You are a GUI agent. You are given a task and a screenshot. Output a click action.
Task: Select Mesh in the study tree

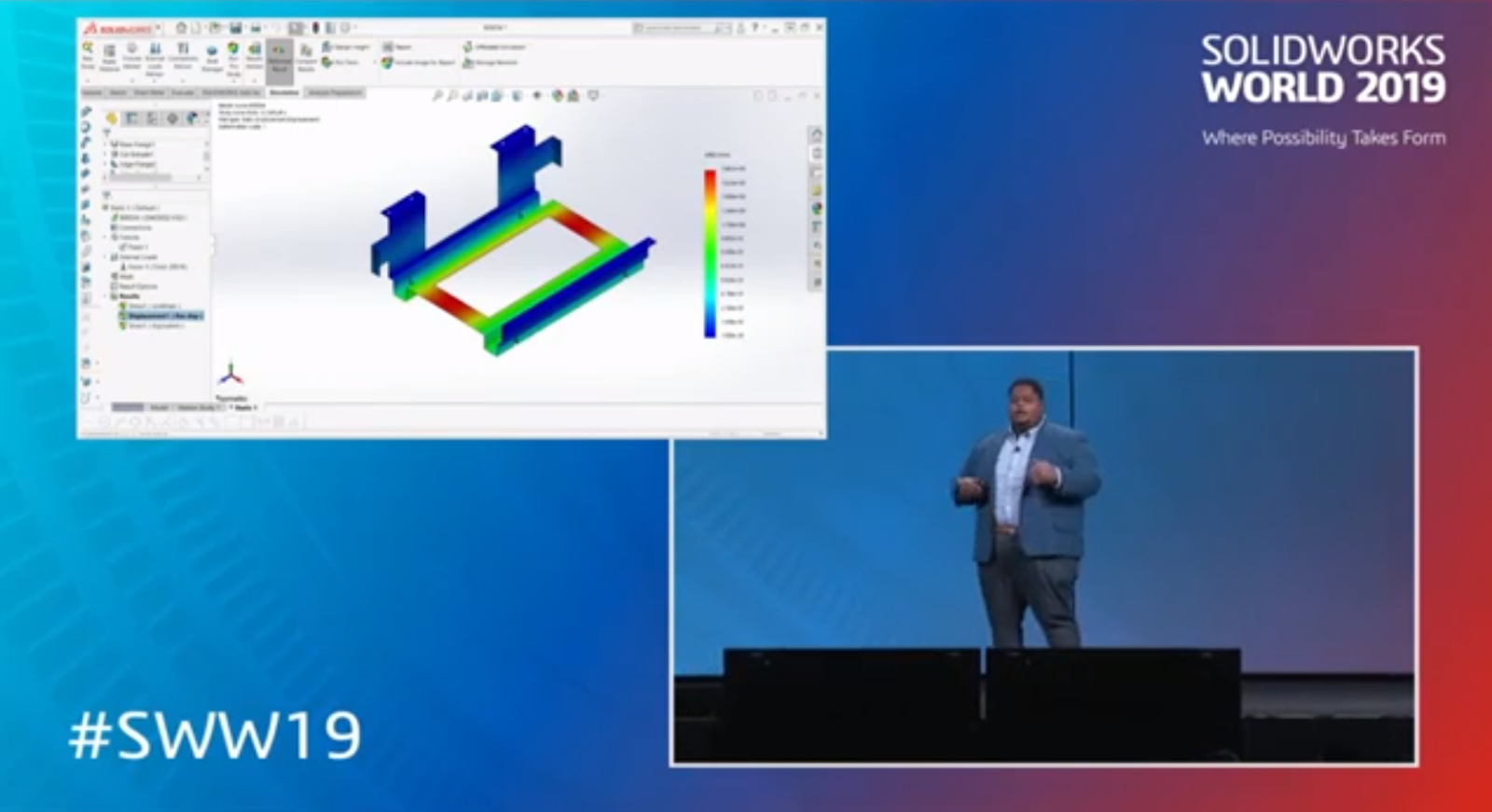pyautogui.click(x=122, y=277)
